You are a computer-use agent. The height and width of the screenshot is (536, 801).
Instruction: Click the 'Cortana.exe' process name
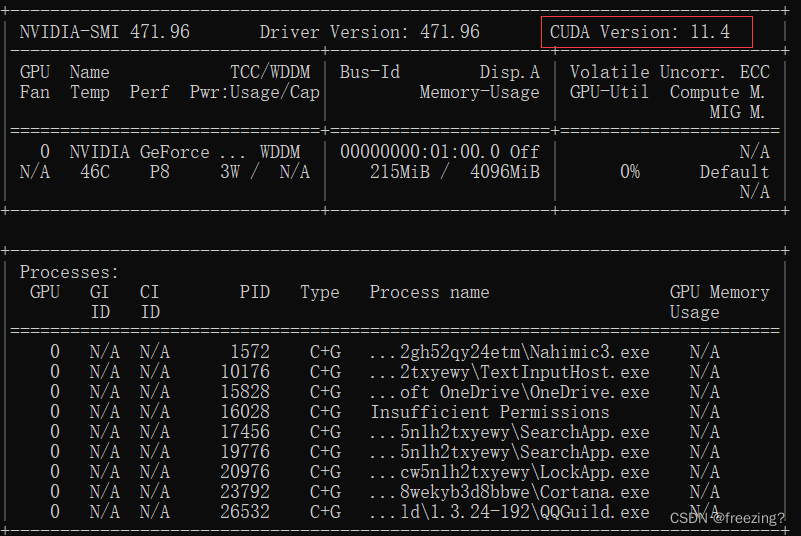point(595,492)
